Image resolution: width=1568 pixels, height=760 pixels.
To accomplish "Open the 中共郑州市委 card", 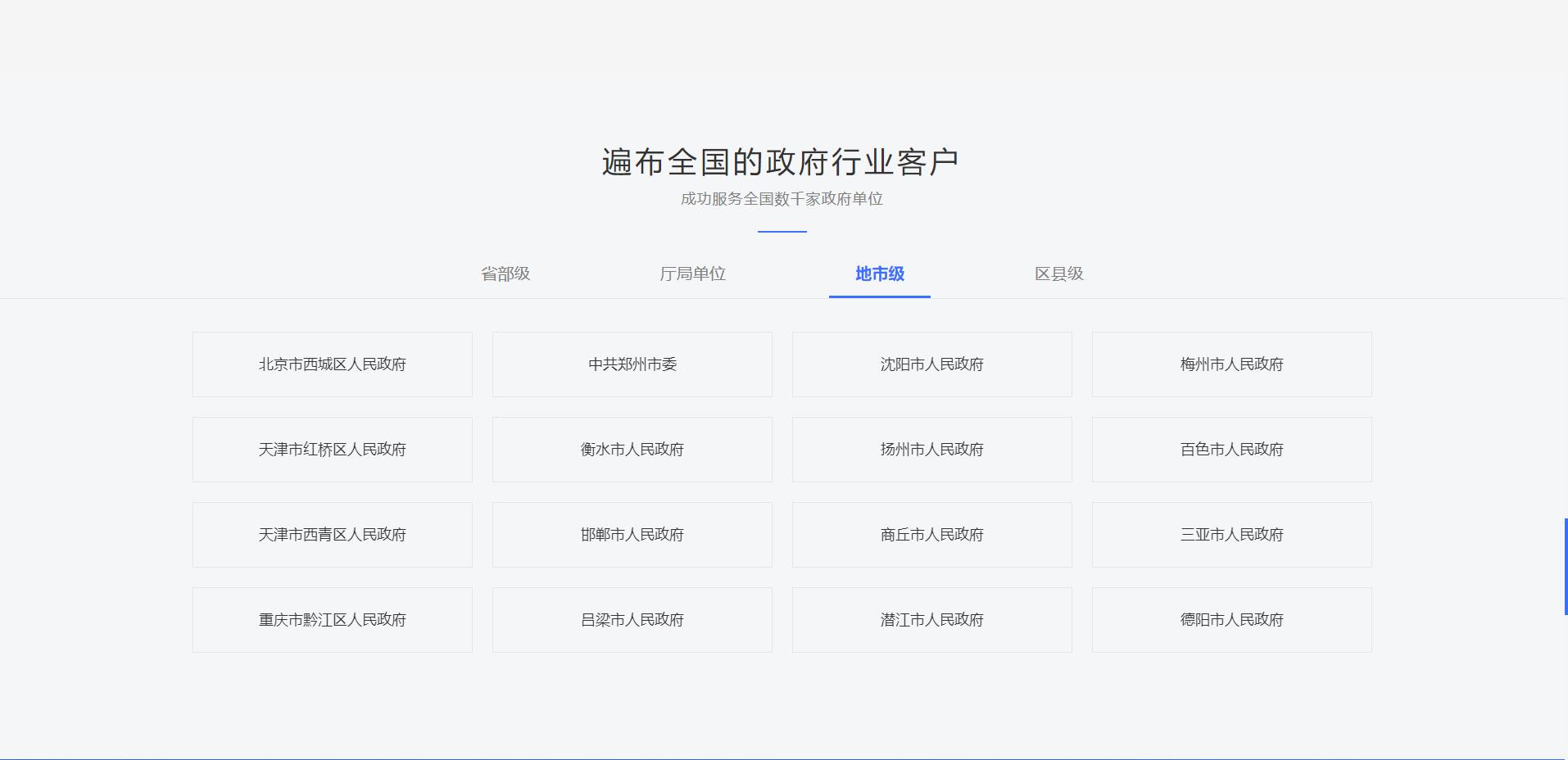I will tap(632, 364).
